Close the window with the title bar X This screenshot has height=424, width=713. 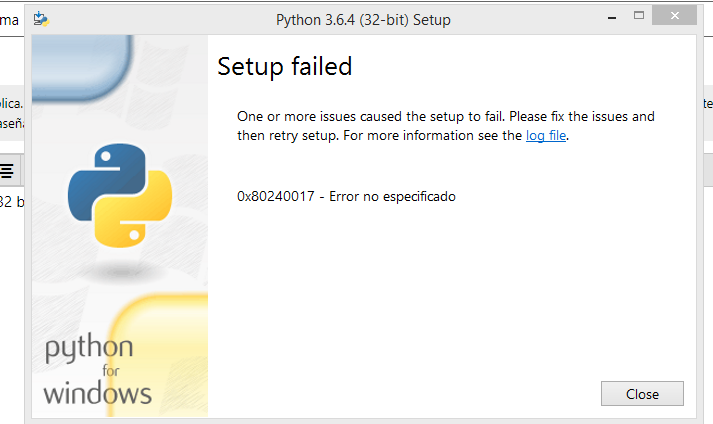[x=674, y=15]
